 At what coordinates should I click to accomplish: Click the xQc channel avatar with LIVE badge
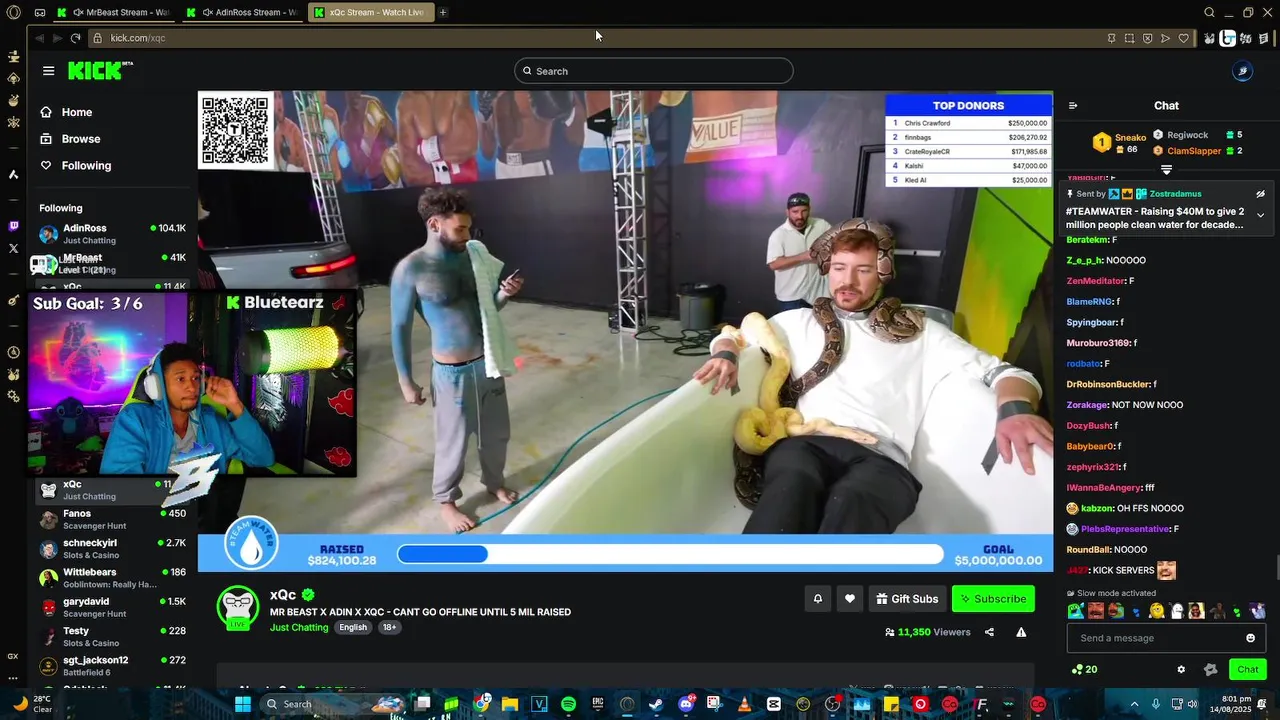coord(238,608)
